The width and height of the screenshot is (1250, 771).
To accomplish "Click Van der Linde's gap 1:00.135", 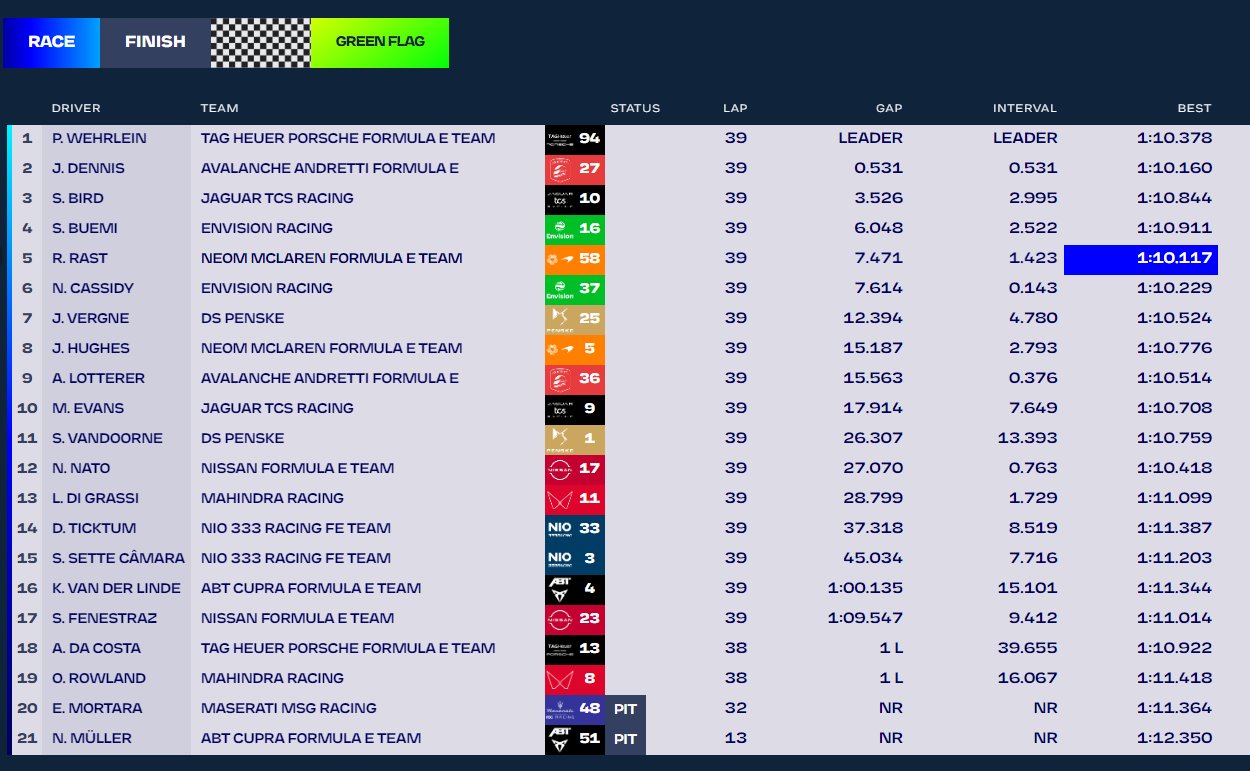I will (866, 588).
